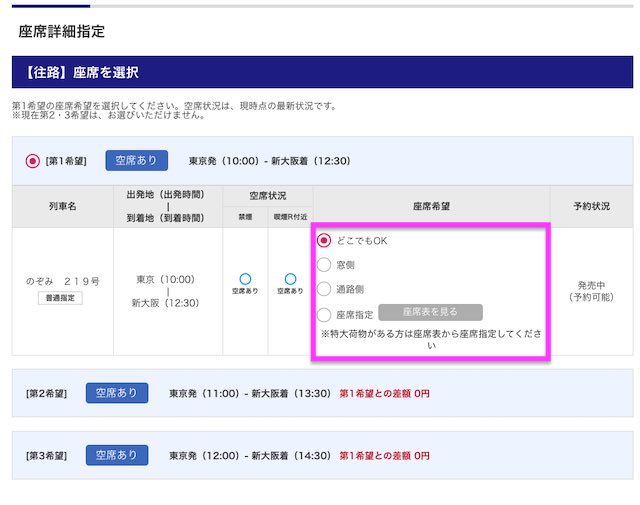Click the 喫煙R付近 availability circle icon
The height and width of the screenshot is (505, 640).
290,279
